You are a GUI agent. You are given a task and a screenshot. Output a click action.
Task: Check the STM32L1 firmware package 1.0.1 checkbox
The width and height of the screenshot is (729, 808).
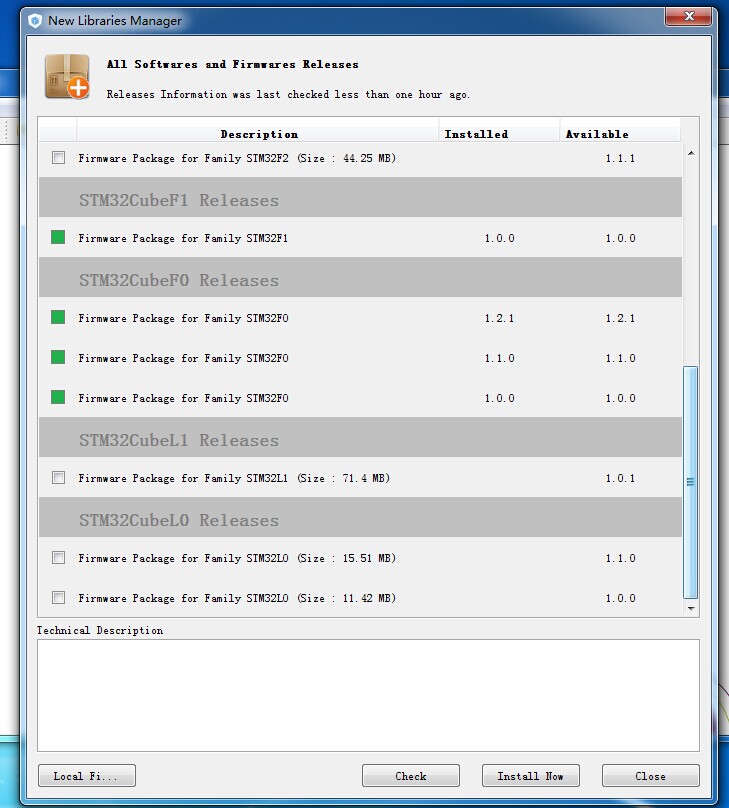pos(58,478)
